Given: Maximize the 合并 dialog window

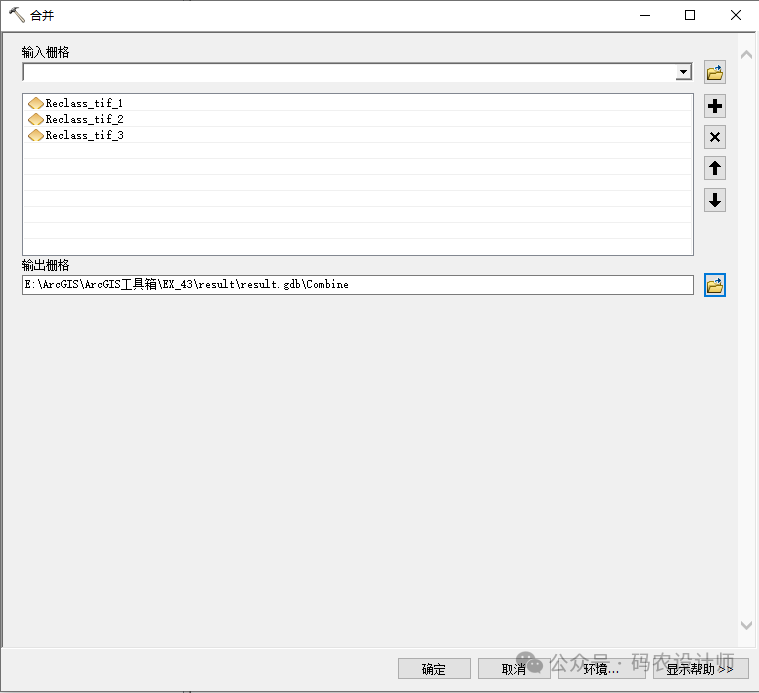Looking at the screenshot, I should 690,15.
